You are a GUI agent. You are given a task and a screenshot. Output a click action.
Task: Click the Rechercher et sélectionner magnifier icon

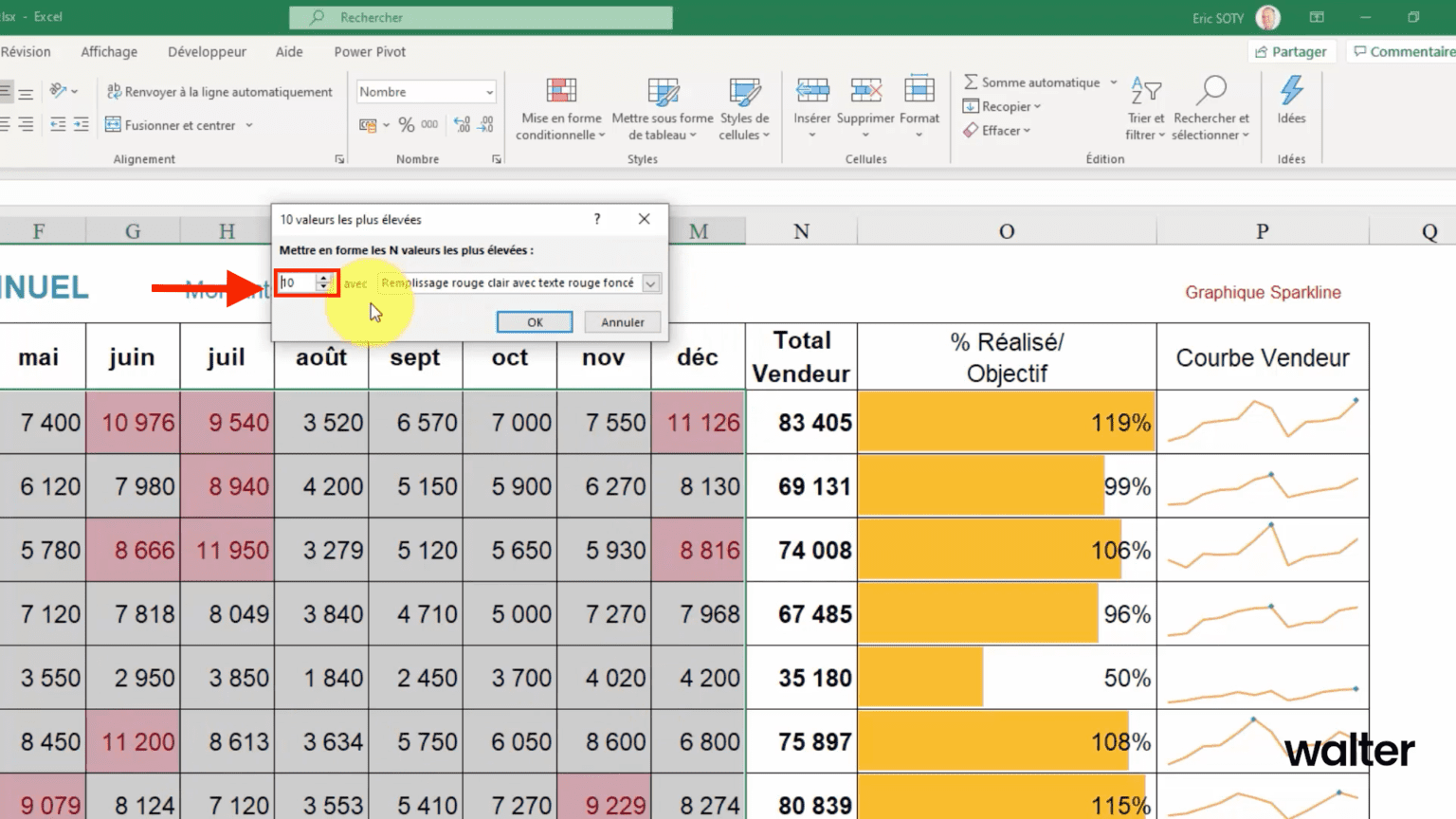[1210, 91]
